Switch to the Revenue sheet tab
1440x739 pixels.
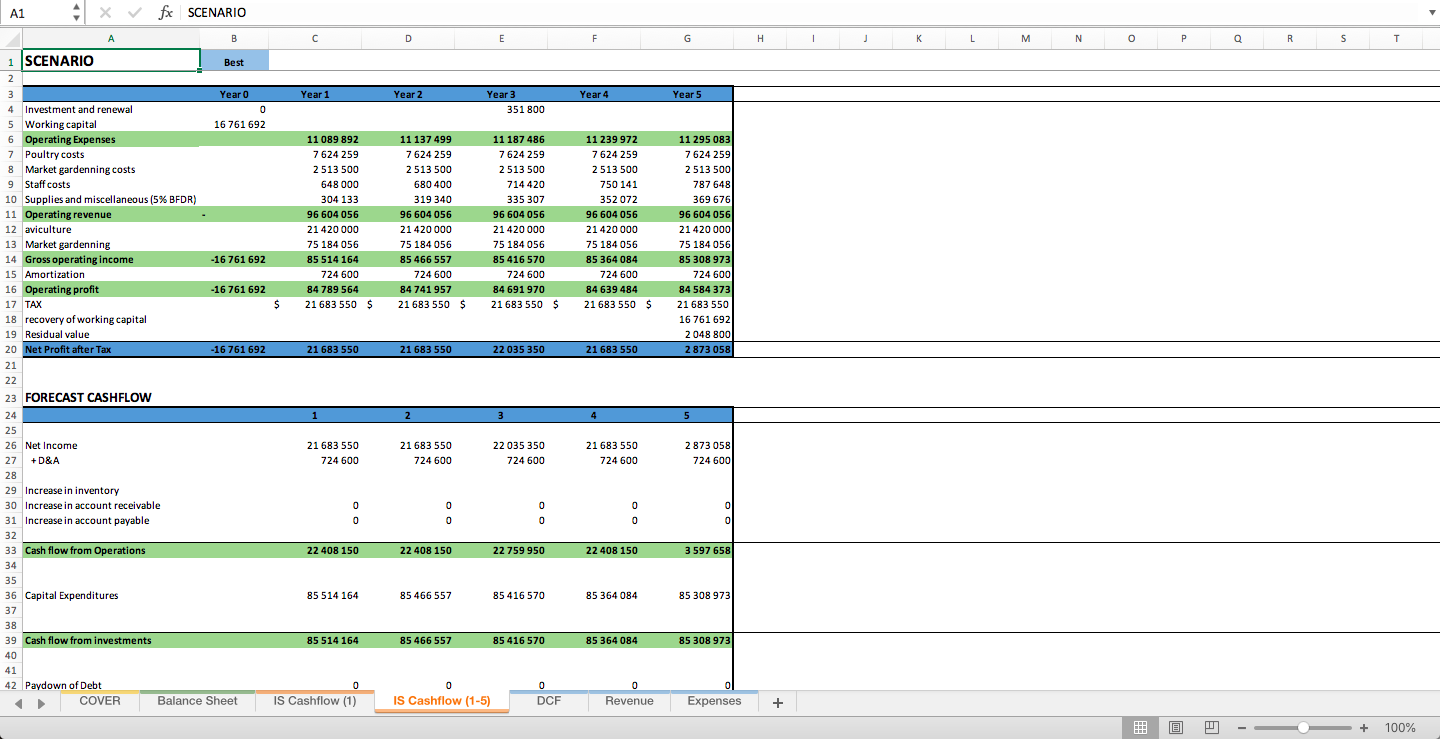pyautogui.click(x=629, y=701)
